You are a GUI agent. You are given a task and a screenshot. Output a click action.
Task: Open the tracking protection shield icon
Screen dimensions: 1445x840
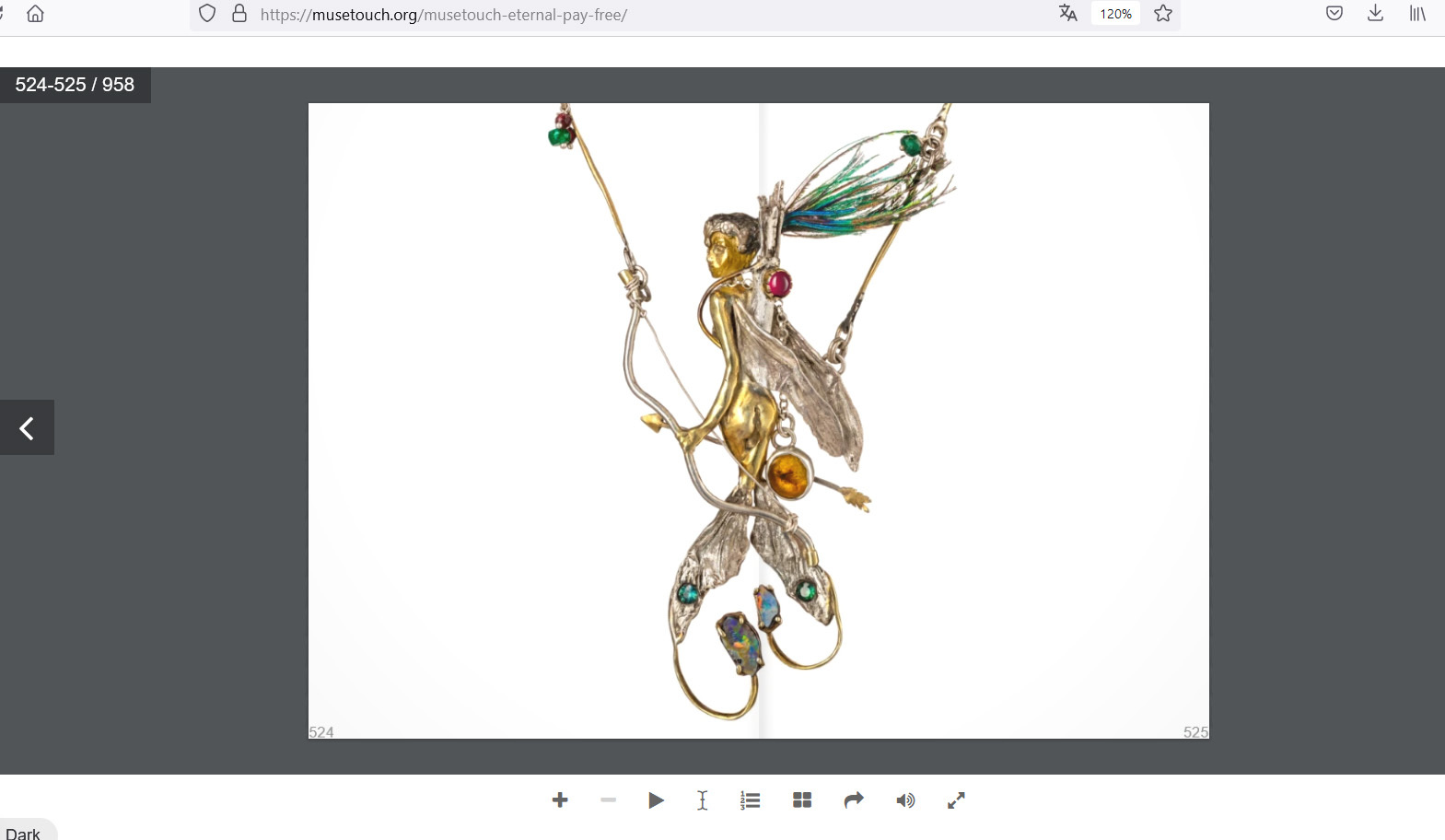[x=207, y=14]
